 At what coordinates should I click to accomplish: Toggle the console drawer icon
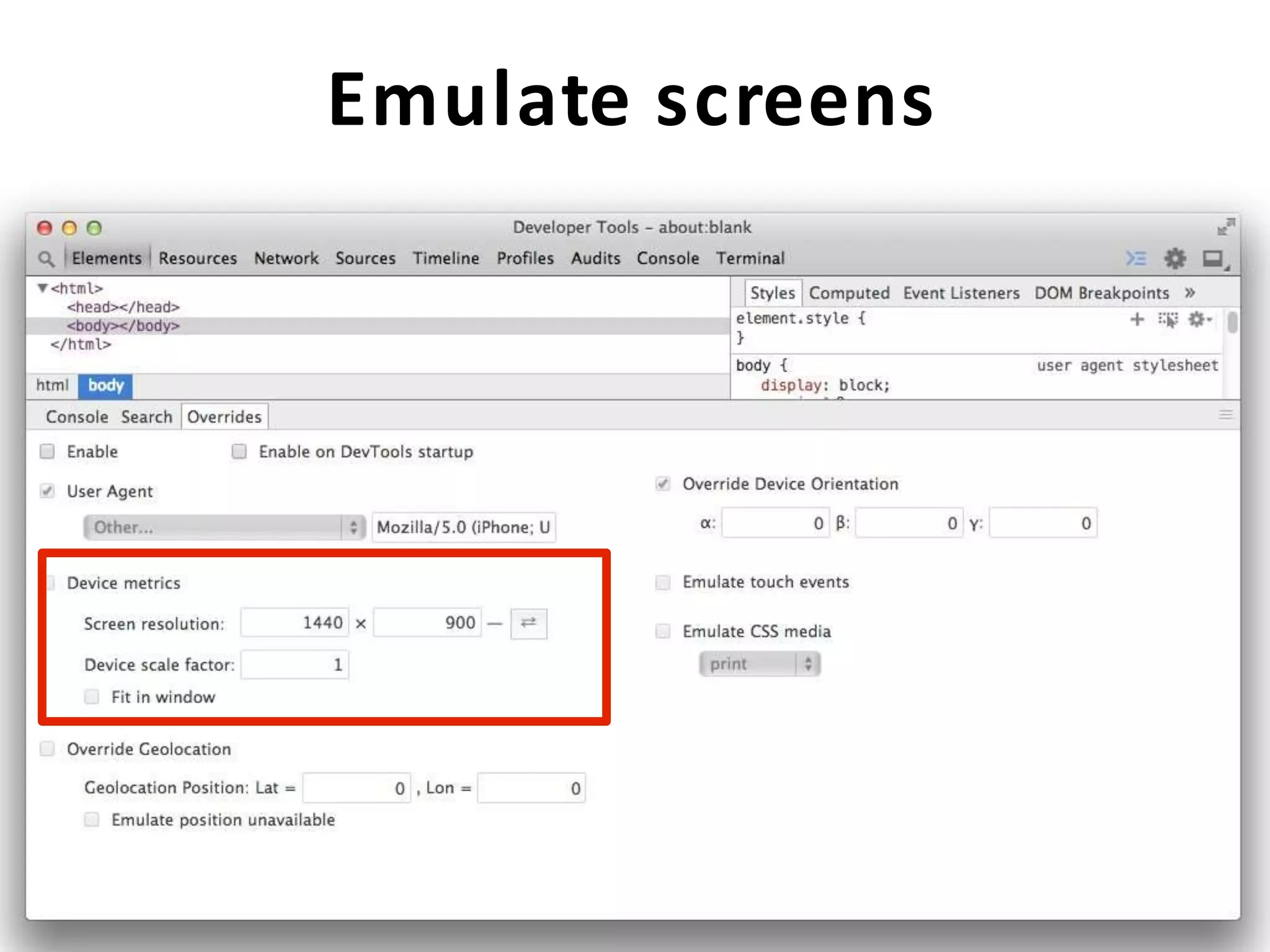[1136, 258]
